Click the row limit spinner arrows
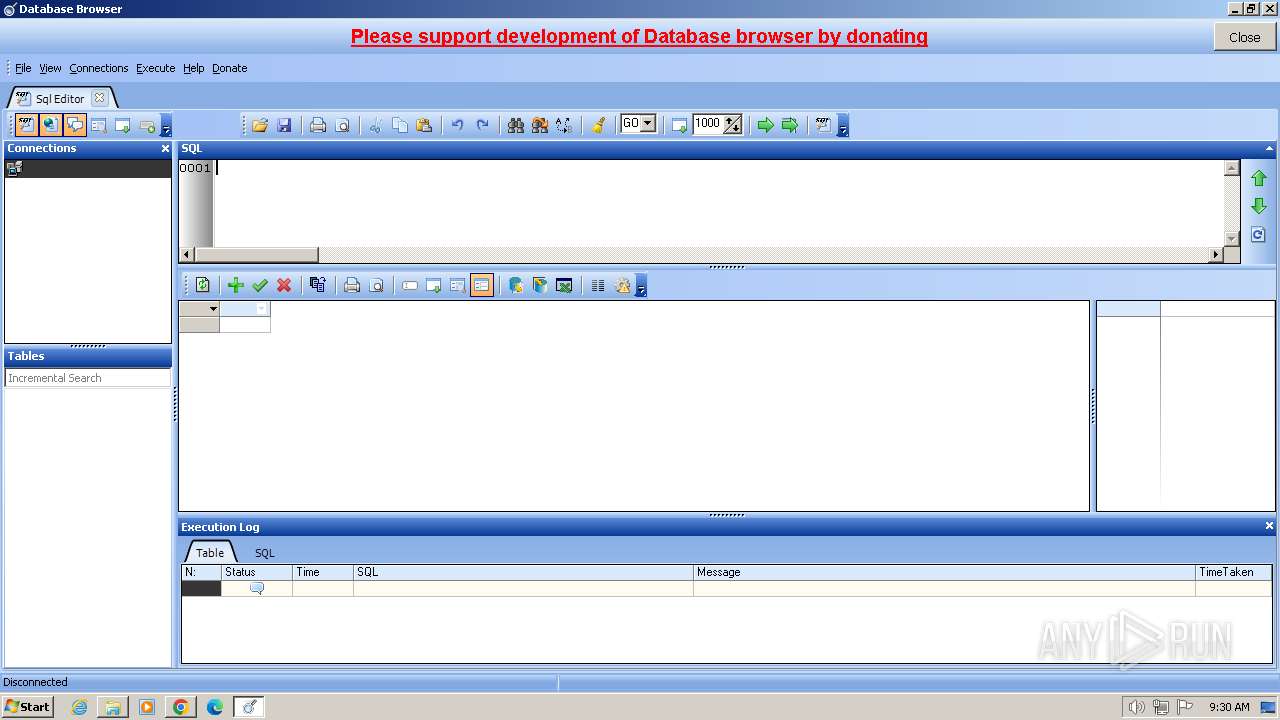Screen dimensions: 1280x720 [x=733, y=125]
